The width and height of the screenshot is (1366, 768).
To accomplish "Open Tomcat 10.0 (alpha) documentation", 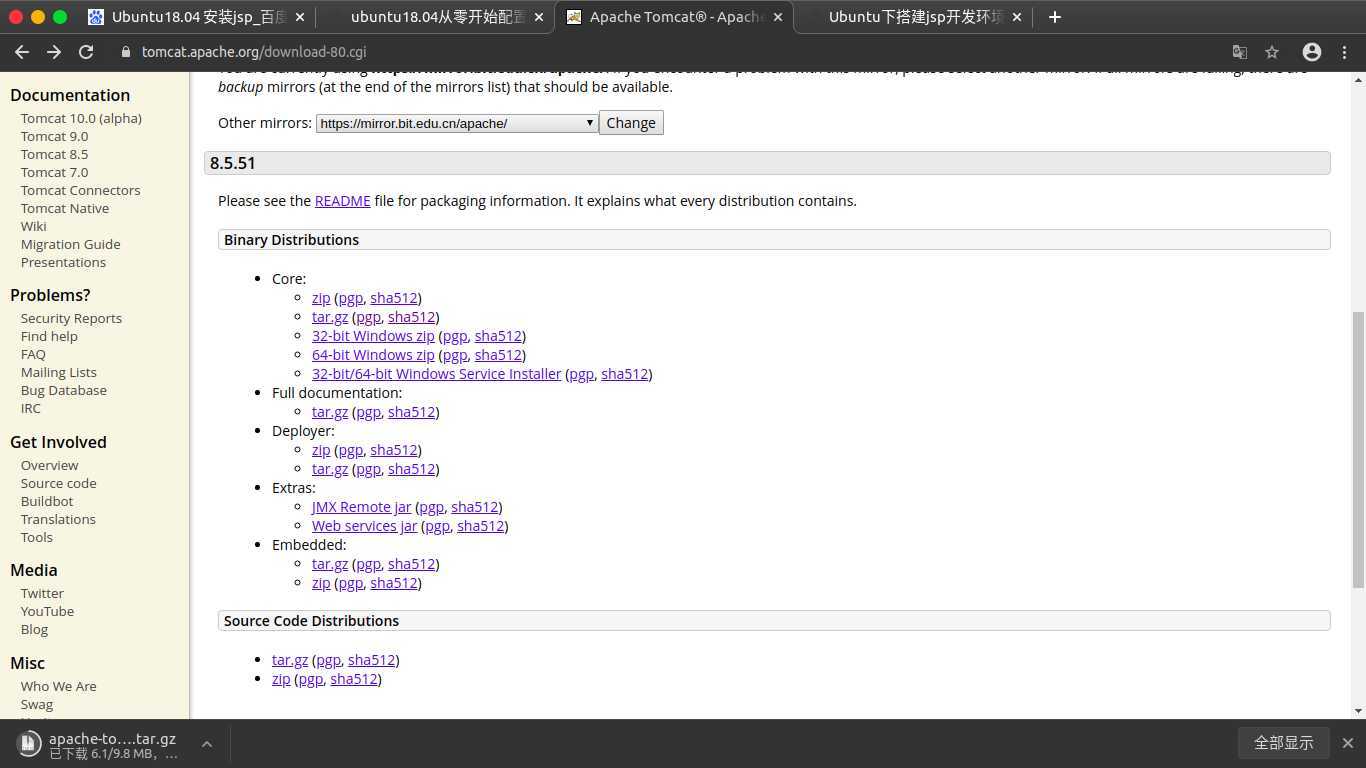I will (x=81, y=118).
